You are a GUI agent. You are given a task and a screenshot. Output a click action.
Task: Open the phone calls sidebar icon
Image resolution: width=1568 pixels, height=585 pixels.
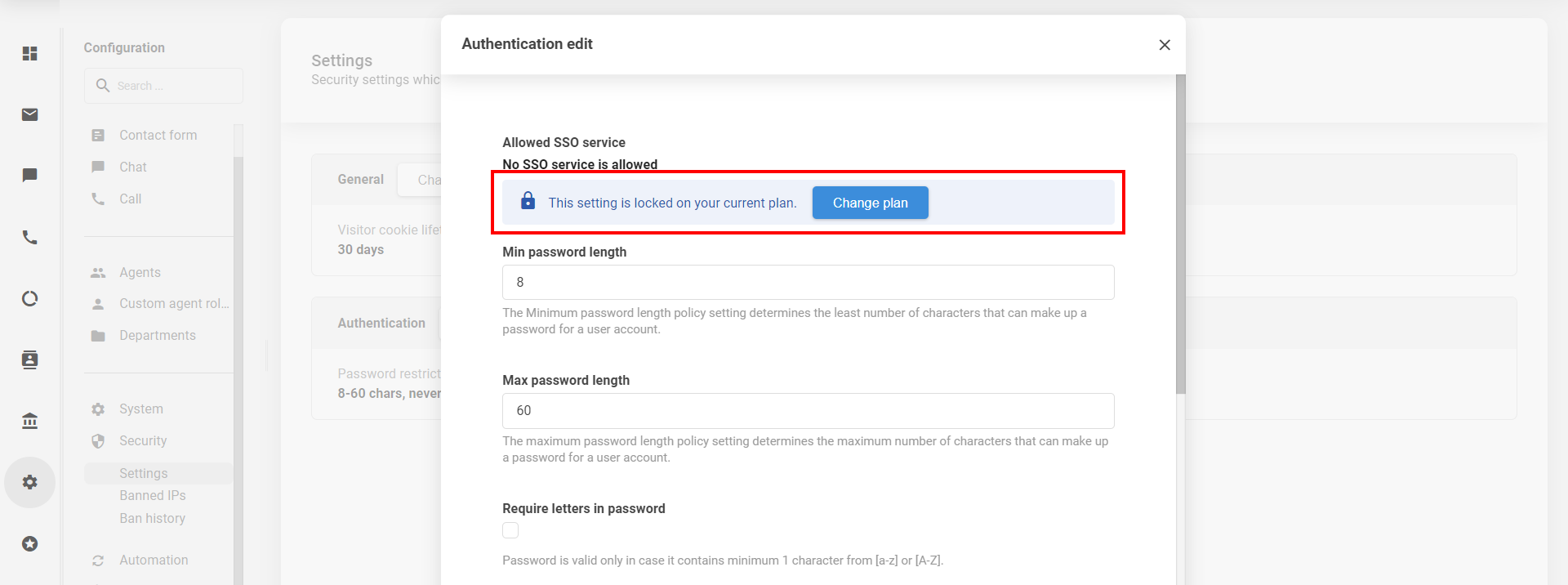(30, 238)
